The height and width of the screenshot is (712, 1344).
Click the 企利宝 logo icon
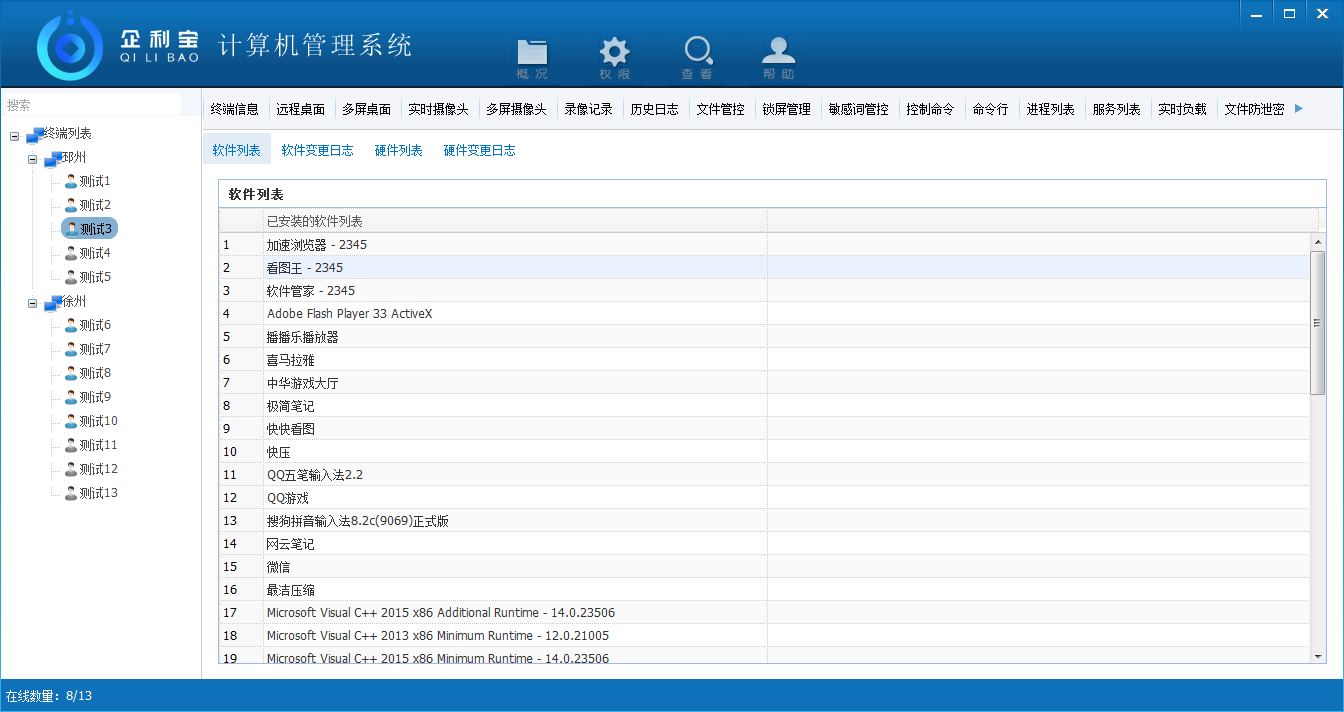69,47
